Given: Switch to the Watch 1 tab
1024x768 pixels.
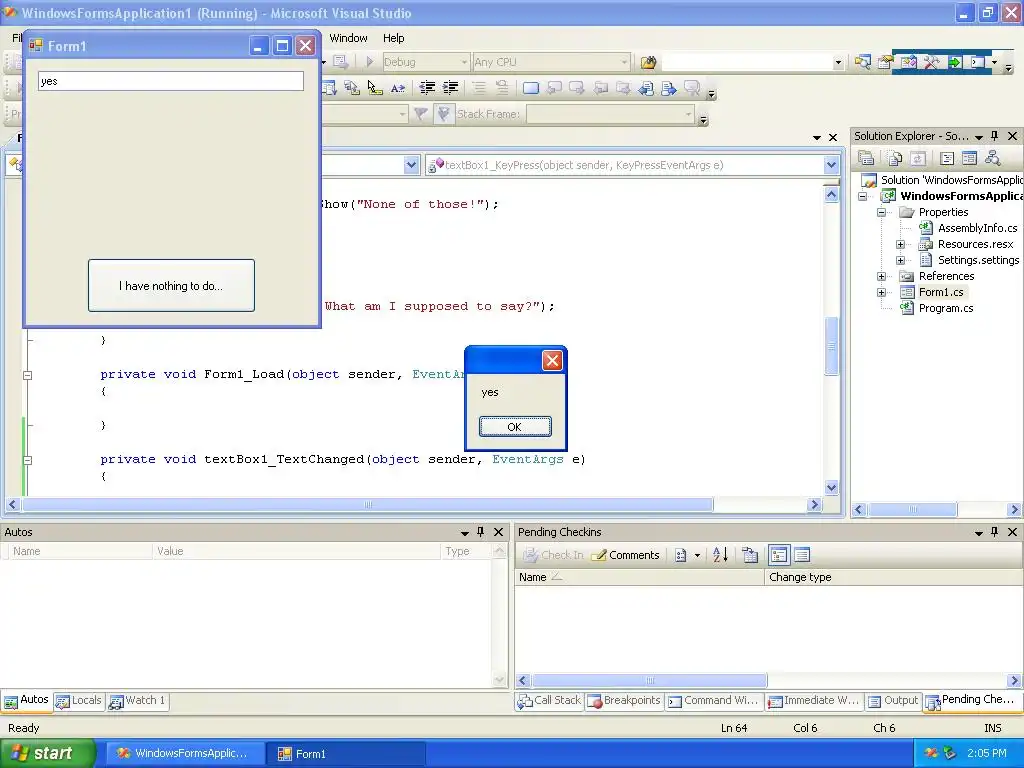Looking at the screenshot, I should pos(137,701).
